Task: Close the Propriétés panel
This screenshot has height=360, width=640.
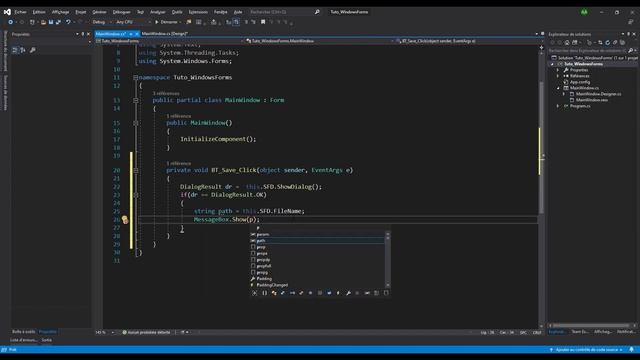Action: (88, 34)
